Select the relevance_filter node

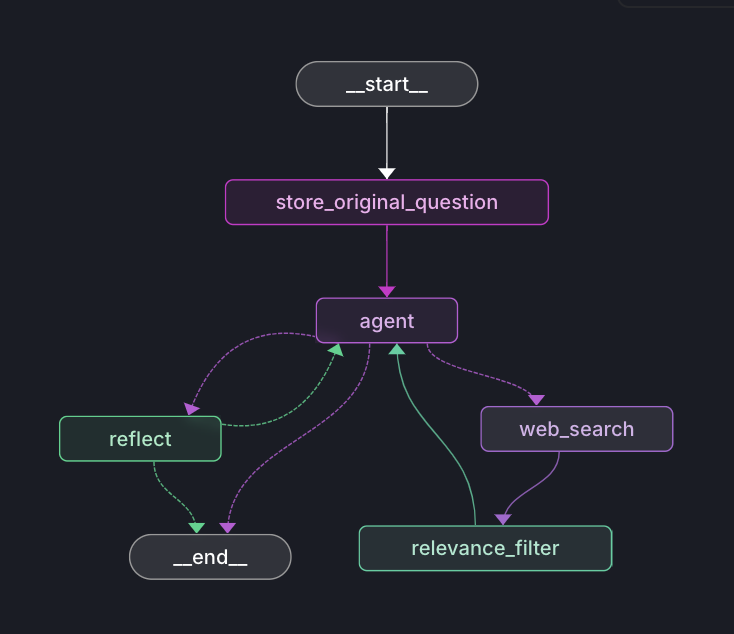point(485,548)
